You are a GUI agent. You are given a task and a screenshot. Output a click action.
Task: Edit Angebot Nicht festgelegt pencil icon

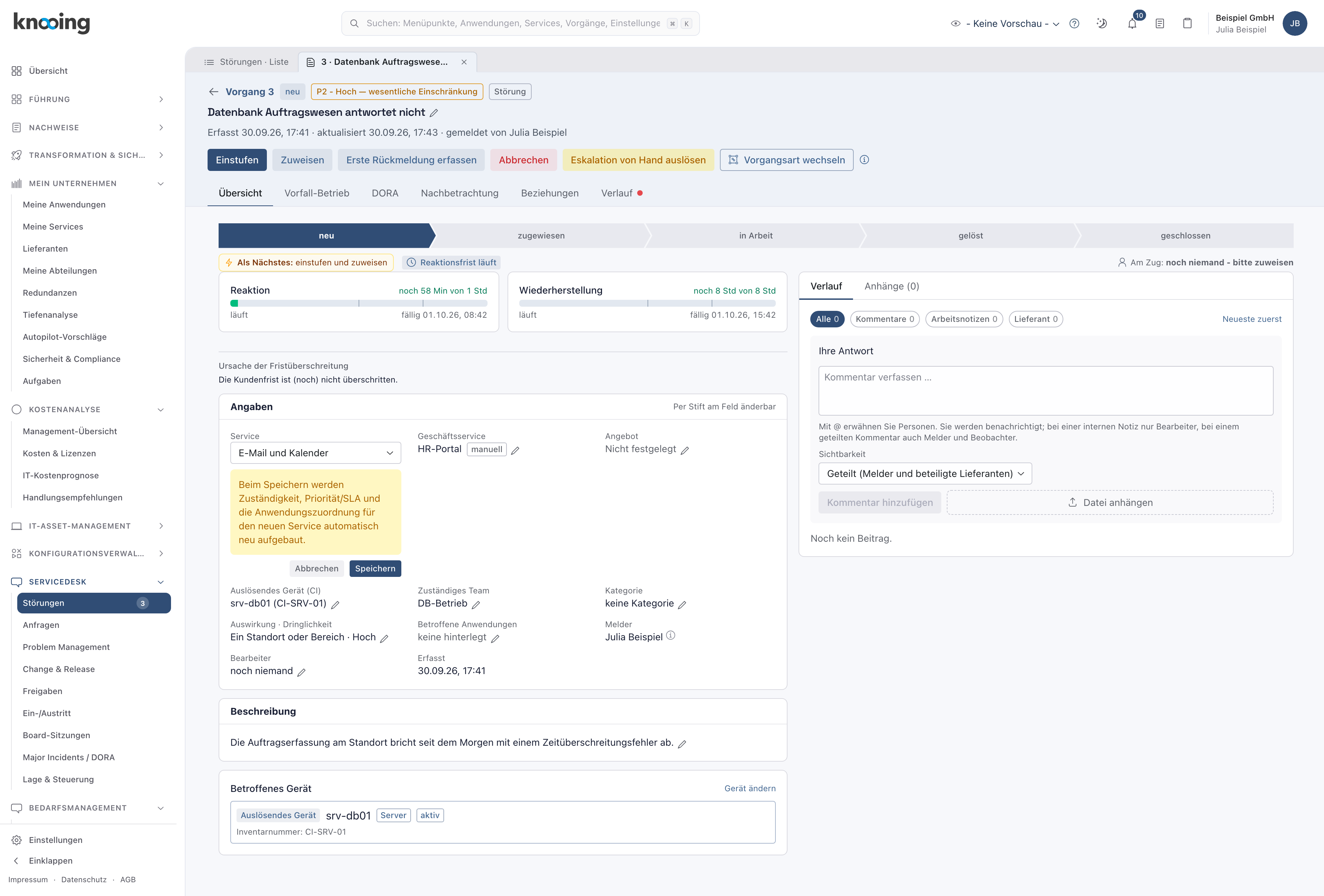[685, 450]
